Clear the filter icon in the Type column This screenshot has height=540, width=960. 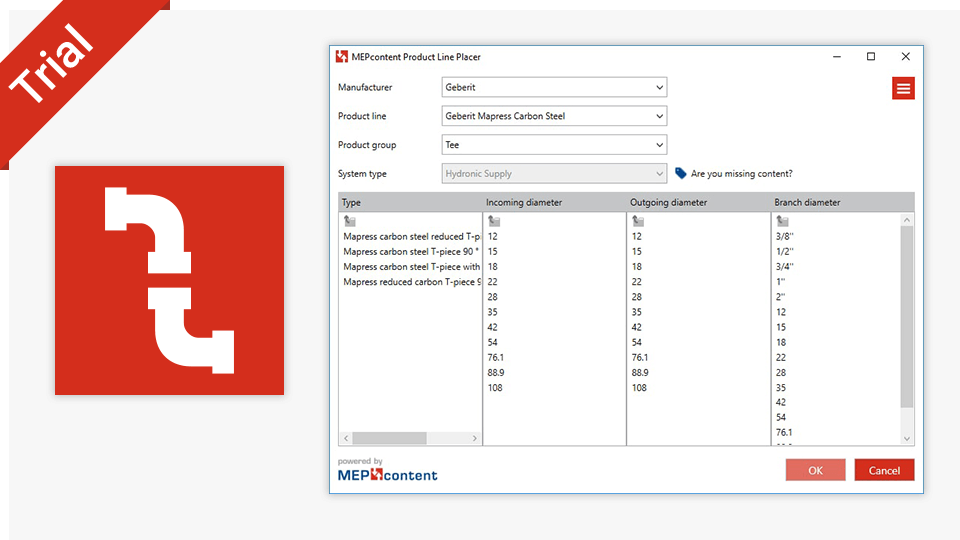350,220
